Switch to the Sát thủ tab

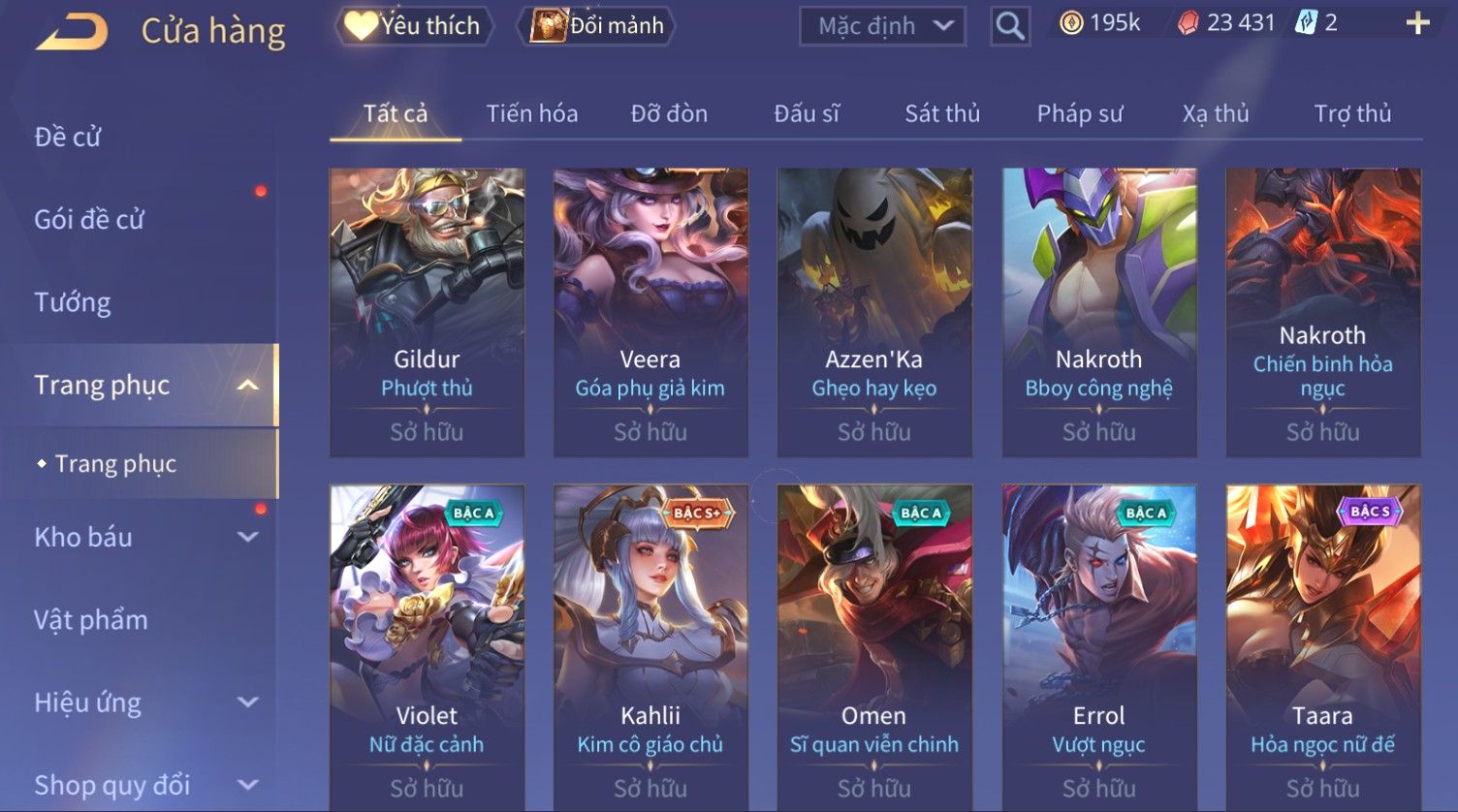(942, 113)
